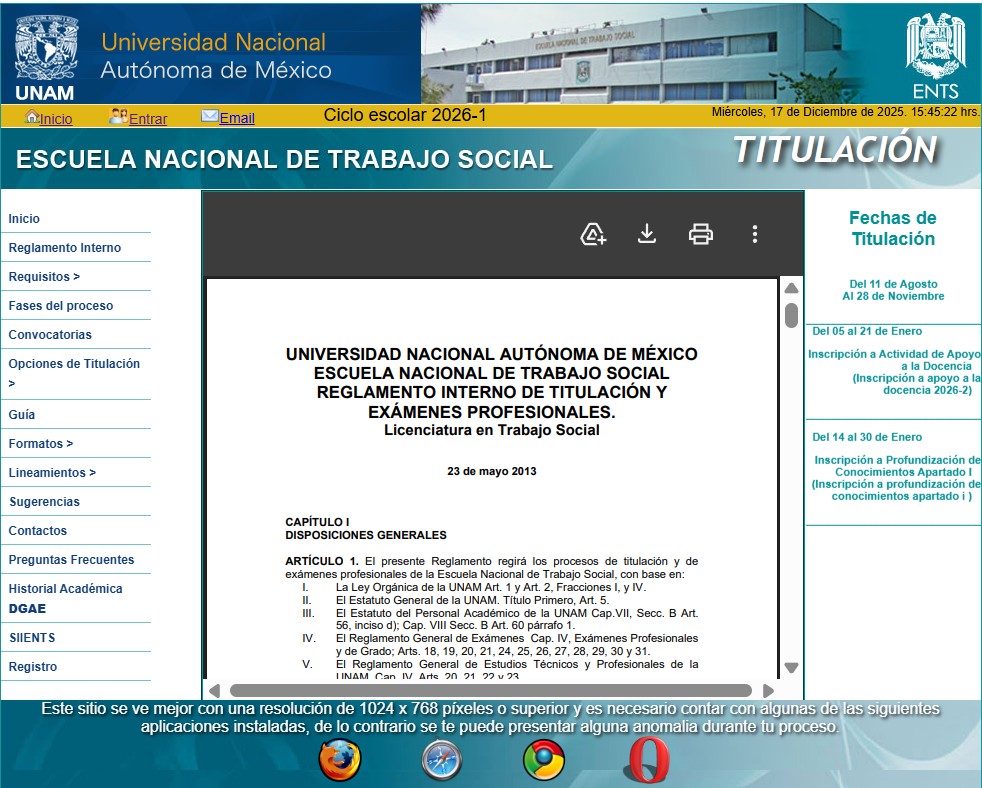
Task: Click the envelope icon beside Email
Action: [x=209, y=116]
